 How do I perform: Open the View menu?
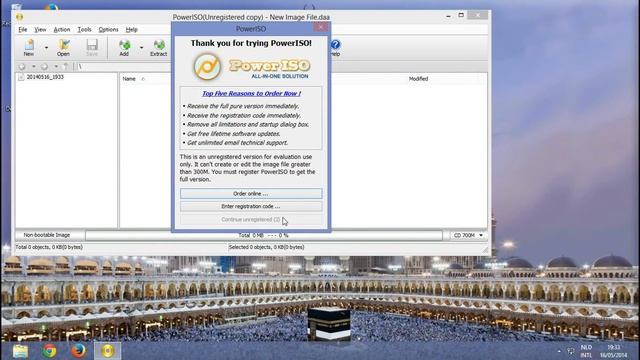click(x=40, y=29)
